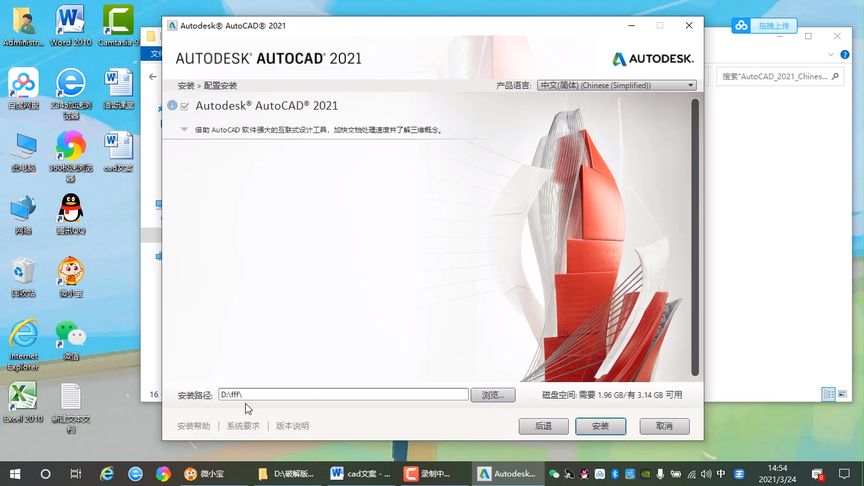864x486 pixels.
Task: Select the new text document desktop icon
Action: (71, 407)
